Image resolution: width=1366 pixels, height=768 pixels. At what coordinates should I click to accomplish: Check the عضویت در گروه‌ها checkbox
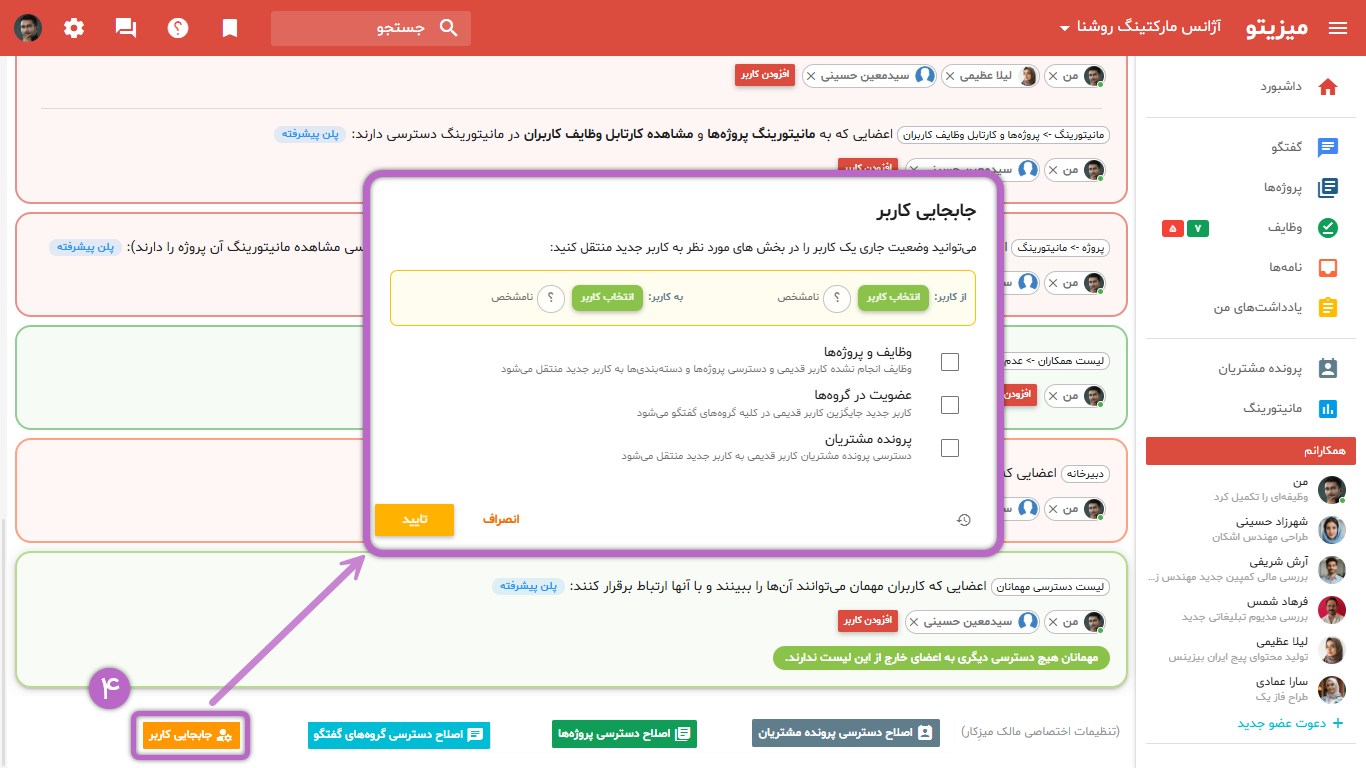[x=950, y=405]
